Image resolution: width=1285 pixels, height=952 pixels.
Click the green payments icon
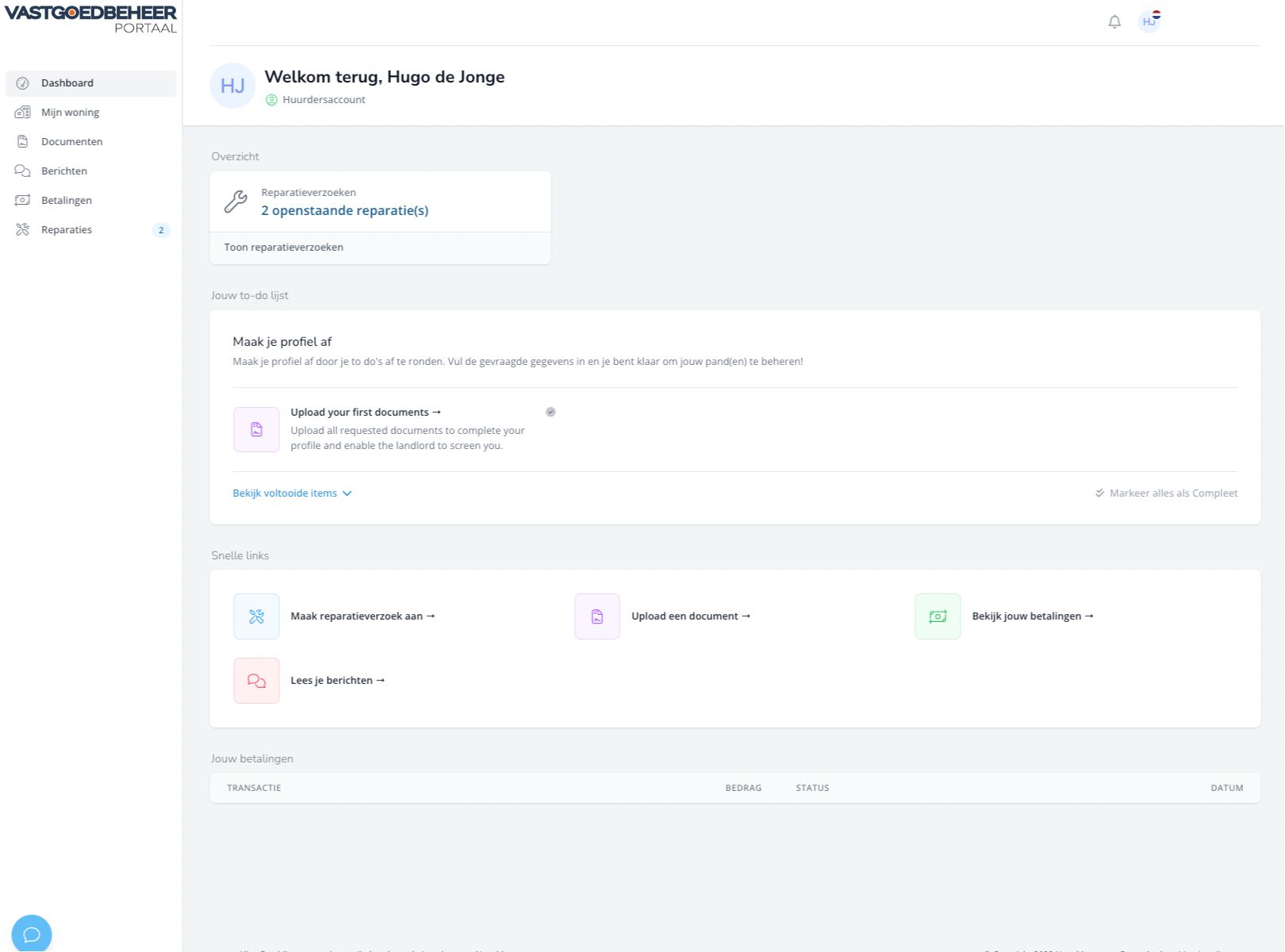937,616
